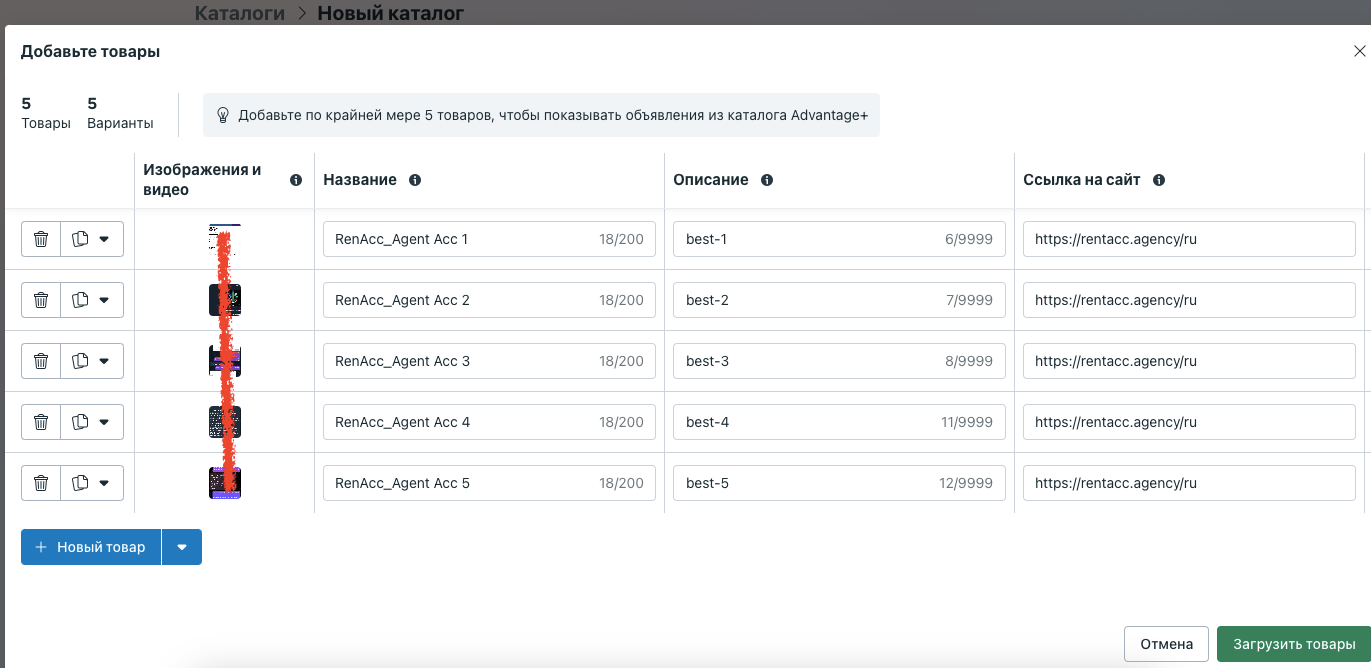Open duplicate options for RenAcc_Agent Acc 5
The height and width of the screenshot is (668, 1371).
[x=92, y=483]
